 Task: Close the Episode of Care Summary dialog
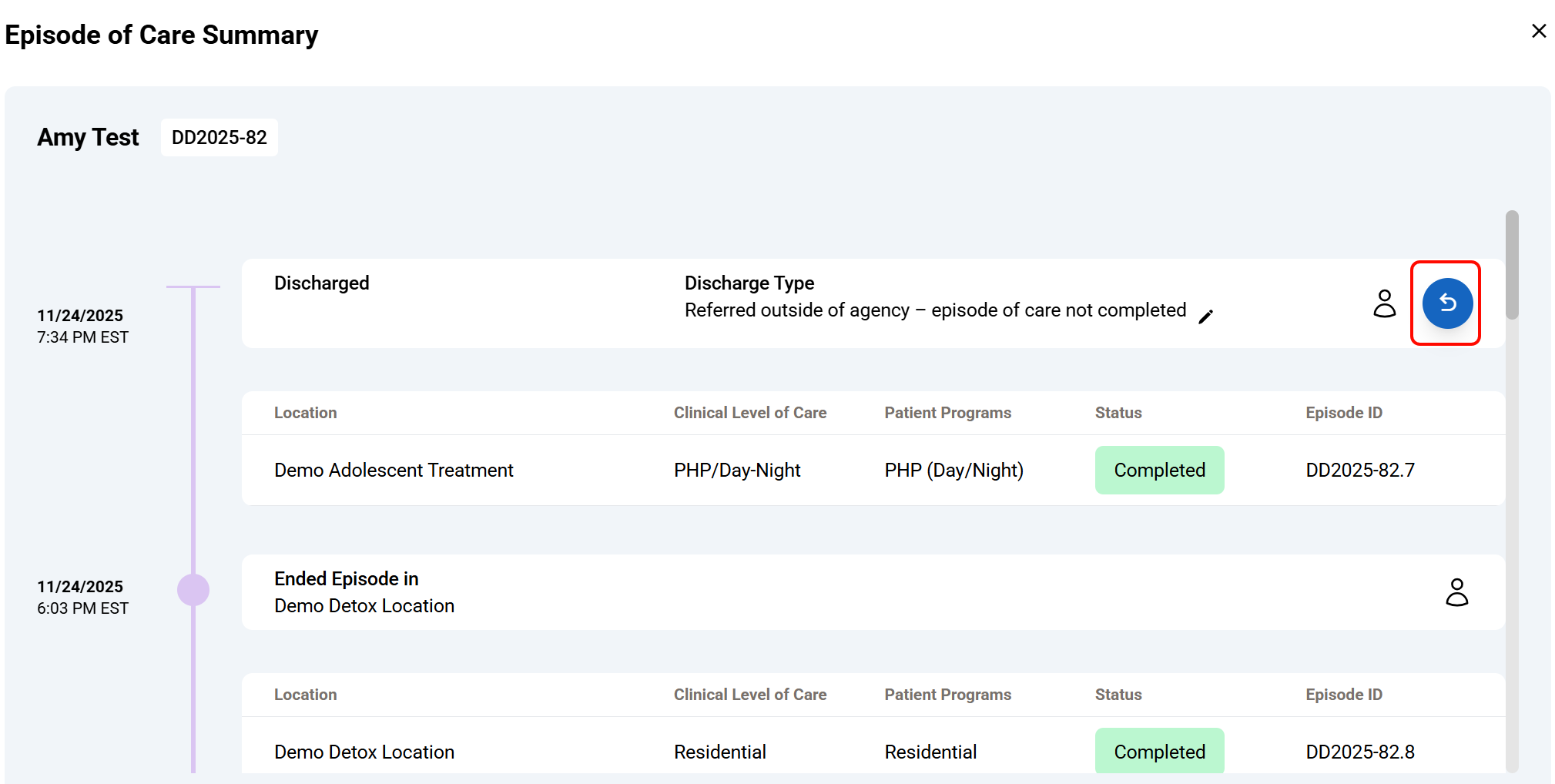[1538, 31]
